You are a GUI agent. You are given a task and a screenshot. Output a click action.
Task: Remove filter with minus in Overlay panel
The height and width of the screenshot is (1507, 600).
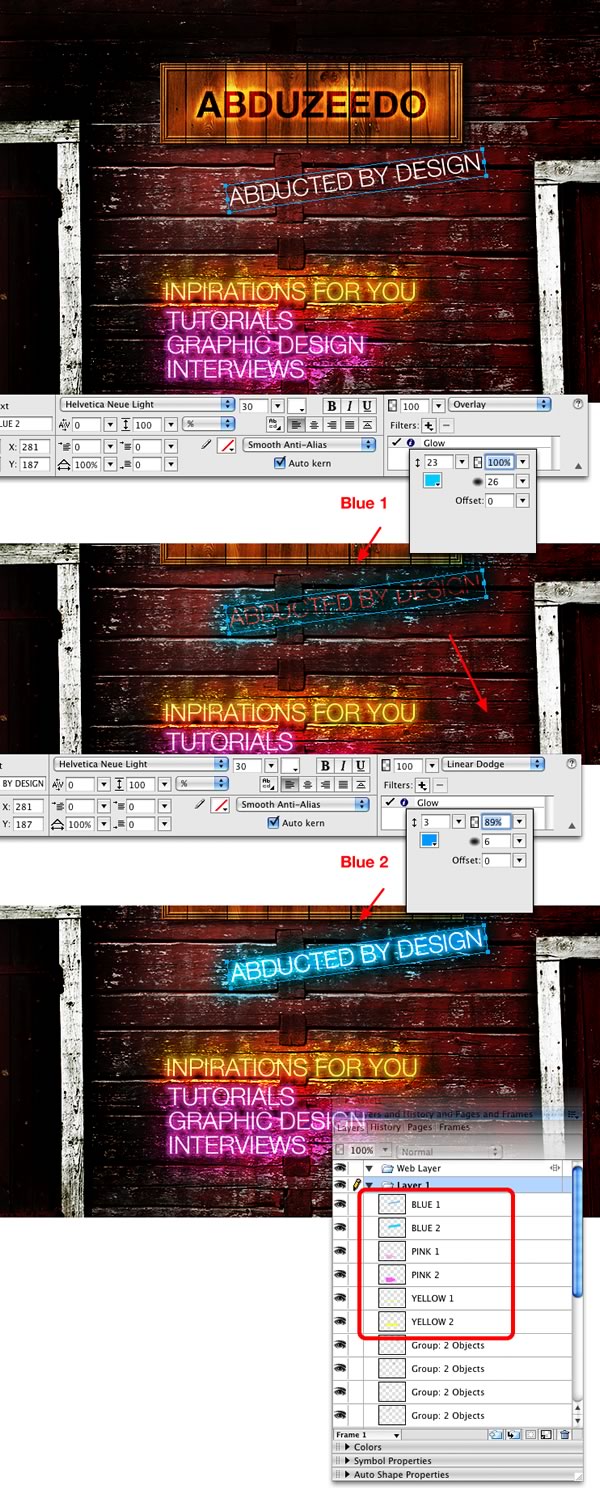[445, 425]
